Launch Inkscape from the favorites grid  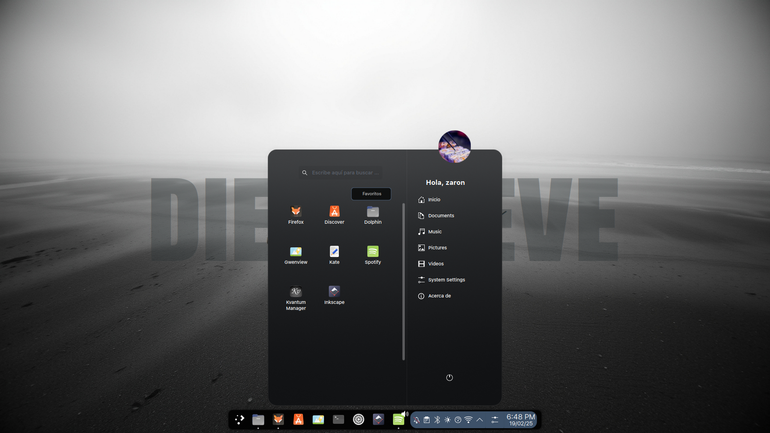coord(334,295)
